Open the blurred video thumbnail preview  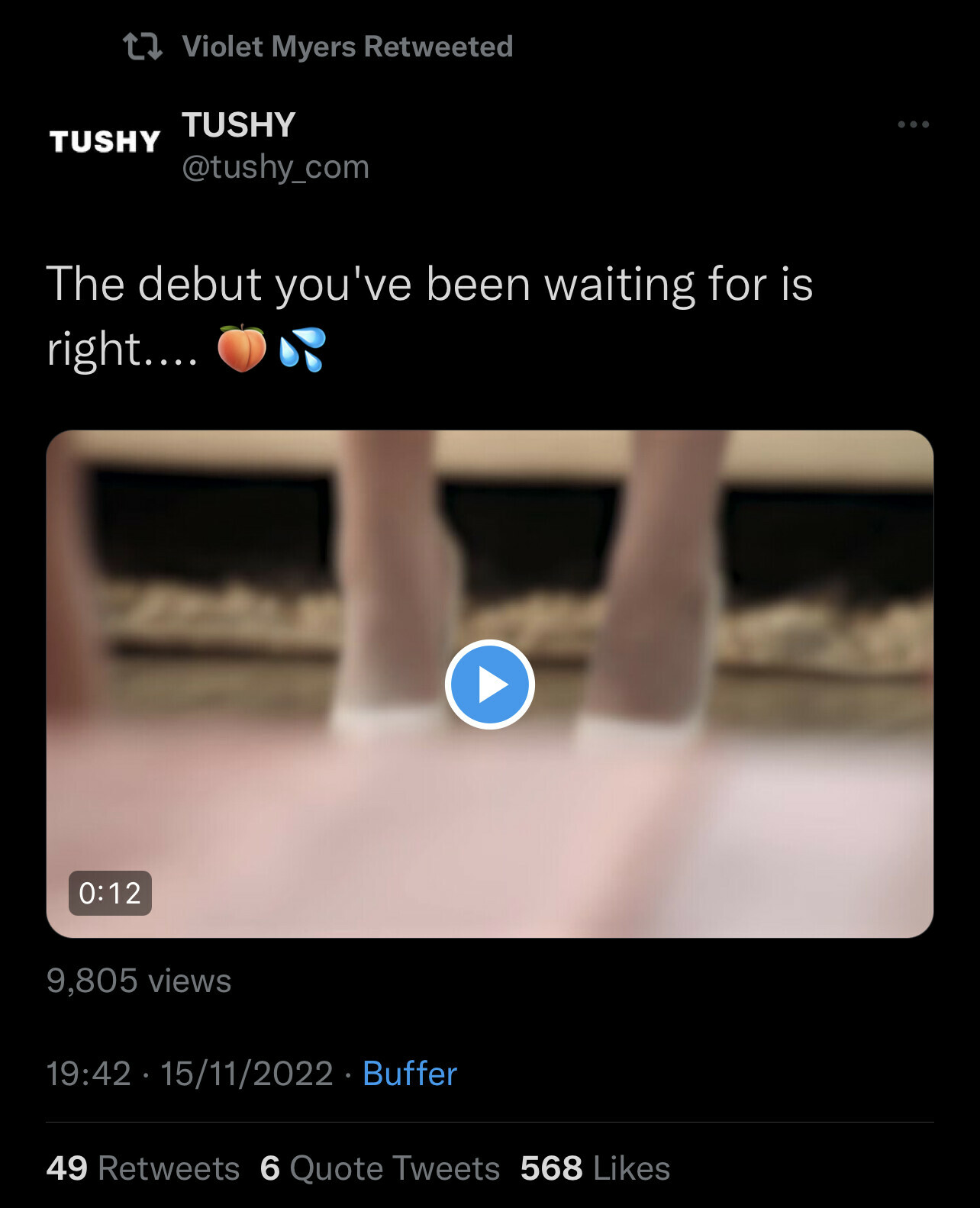point(489,684)
